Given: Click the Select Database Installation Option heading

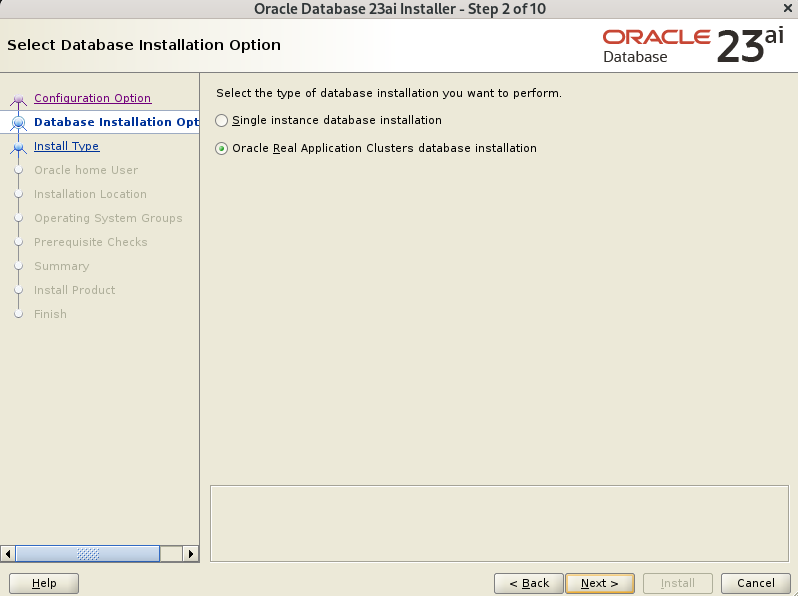Looking at the screenshot, I should (x=144, y=45).
